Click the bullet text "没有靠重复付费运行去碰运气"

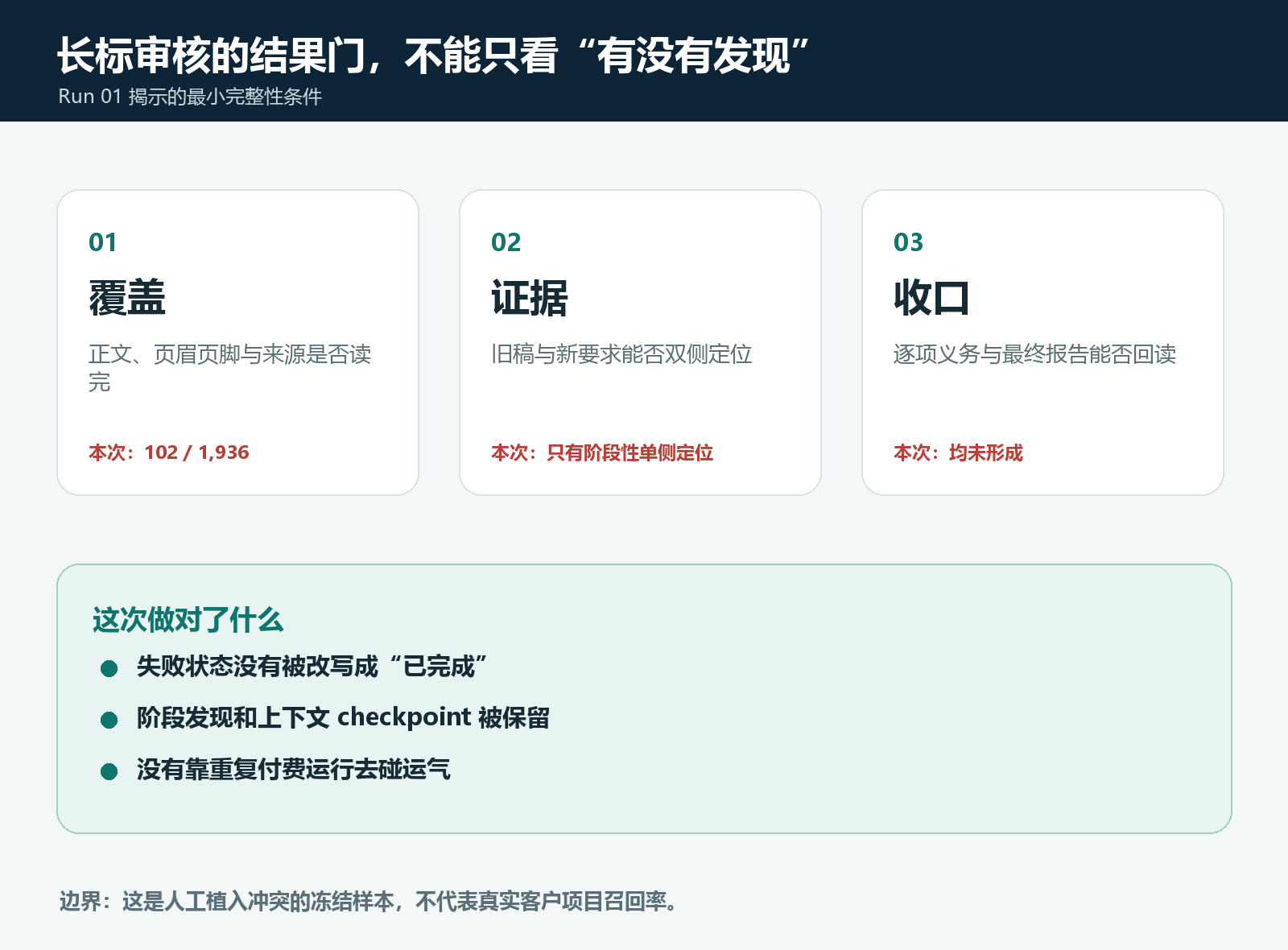pyautogui.click(x=293, y=770)
